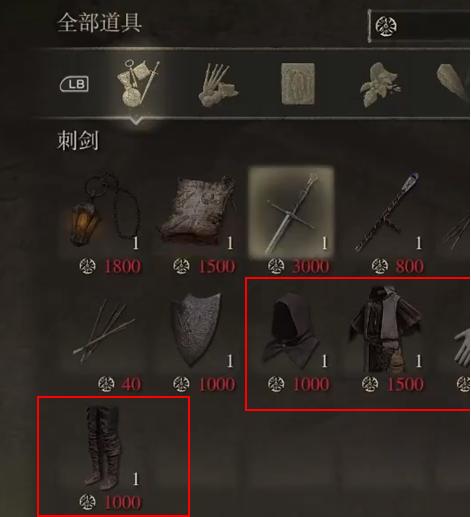Click the 刺剑 item name label
The image size is (471, 517).
(78, 140)
